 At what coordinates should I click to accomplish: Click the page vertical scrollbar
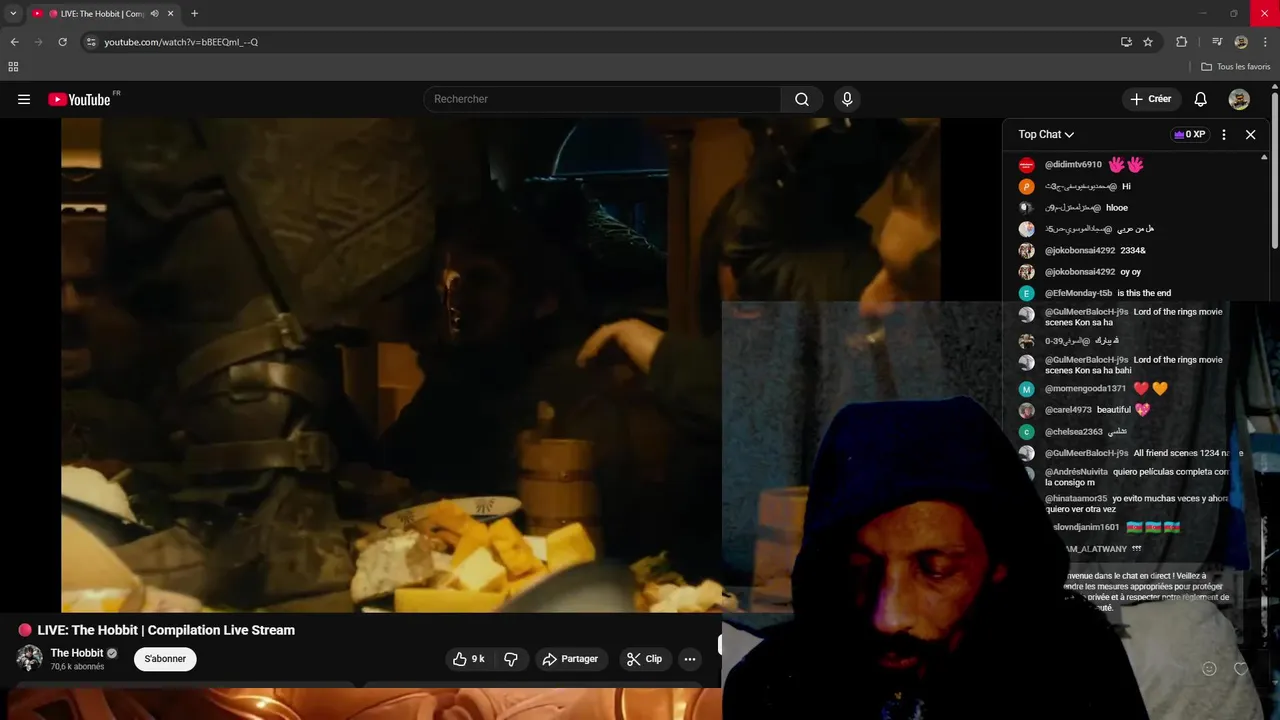click(x=1275, y=170)
